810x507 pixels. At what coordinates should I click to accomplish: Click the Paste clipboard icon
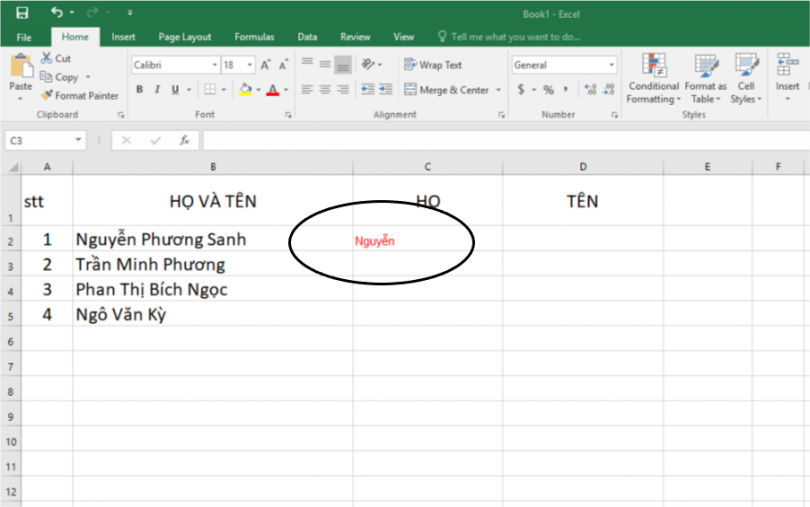(x=21, y=67)
